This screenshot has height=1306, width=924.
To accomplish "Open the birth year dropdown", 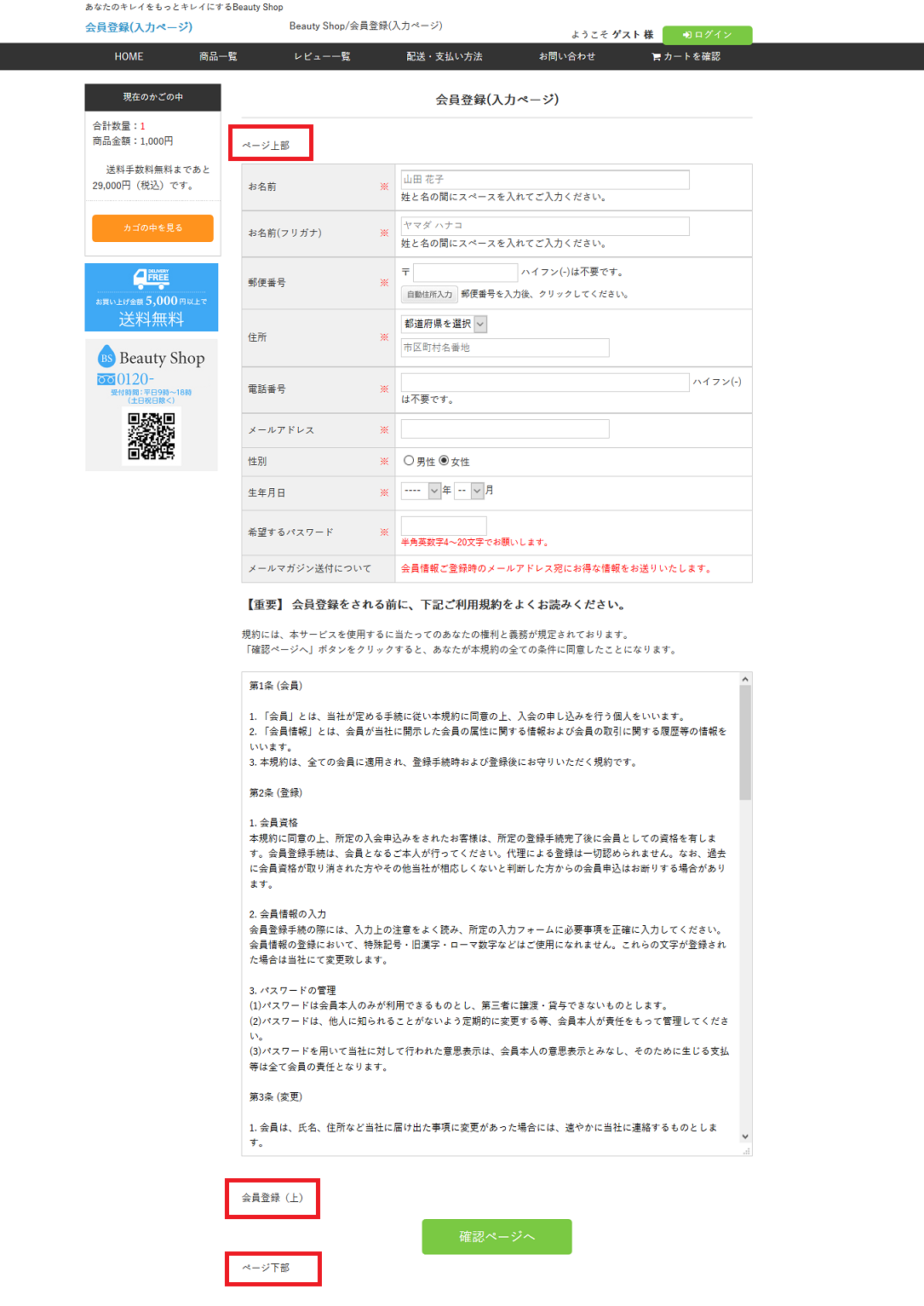I will pos(421,491).
